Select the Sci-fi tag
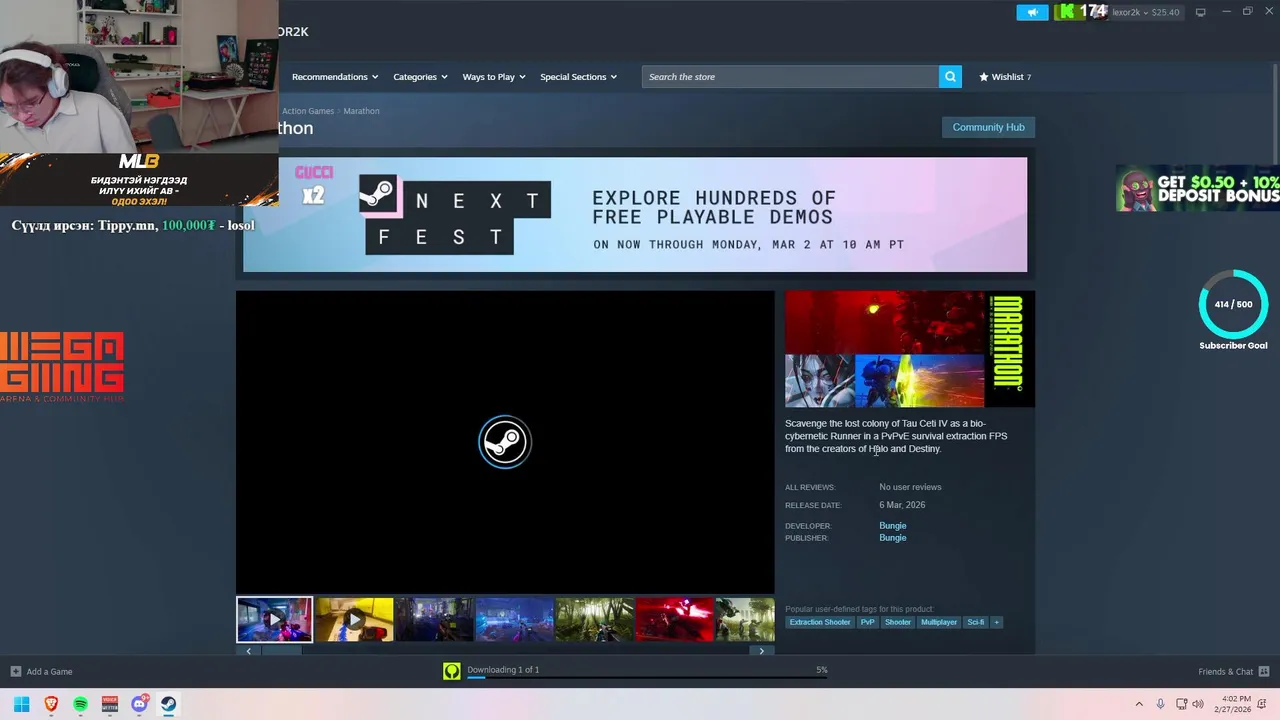1280x720 pixels. 975,622
